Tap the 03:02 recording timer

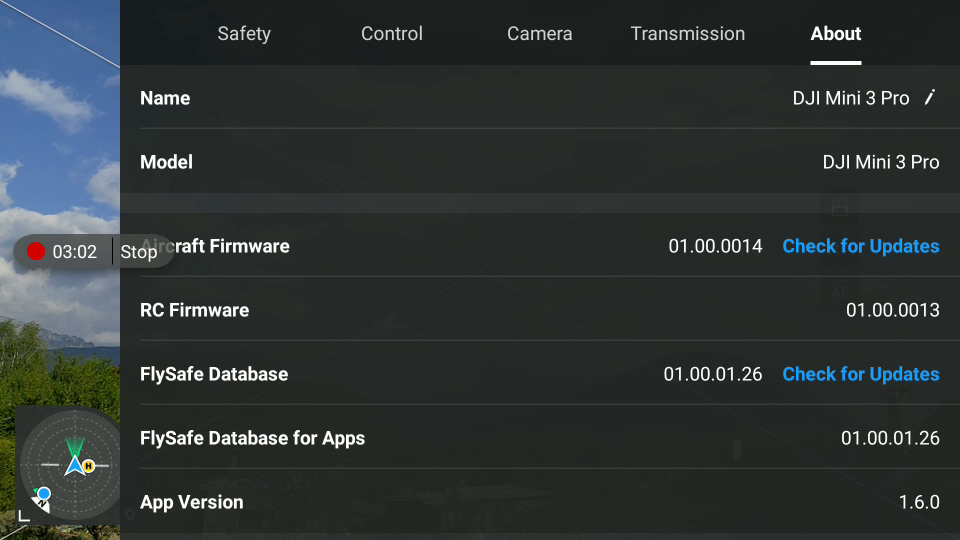click(x=75, y=252)
